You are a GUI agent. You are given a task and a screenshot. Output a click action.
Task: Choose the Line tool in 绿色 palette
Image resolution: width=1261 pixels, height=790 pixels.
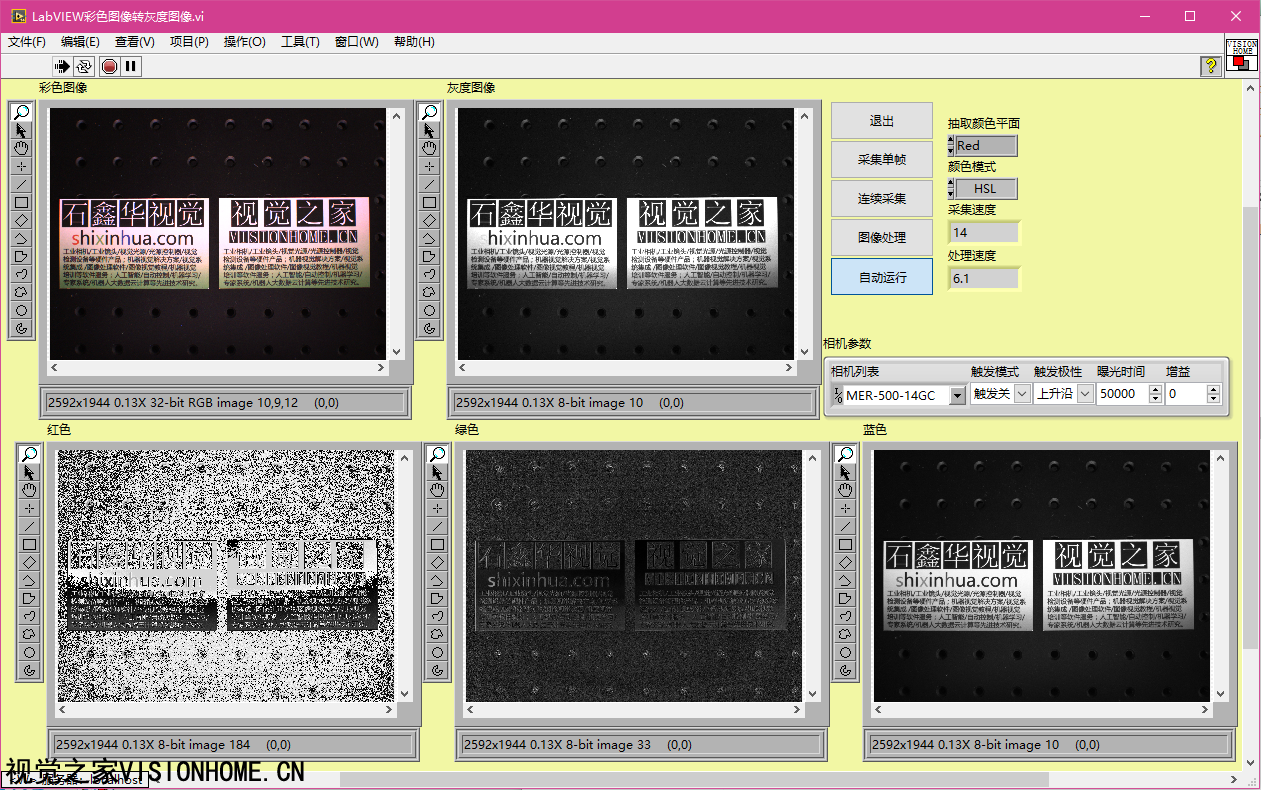[x=437, y=526]
